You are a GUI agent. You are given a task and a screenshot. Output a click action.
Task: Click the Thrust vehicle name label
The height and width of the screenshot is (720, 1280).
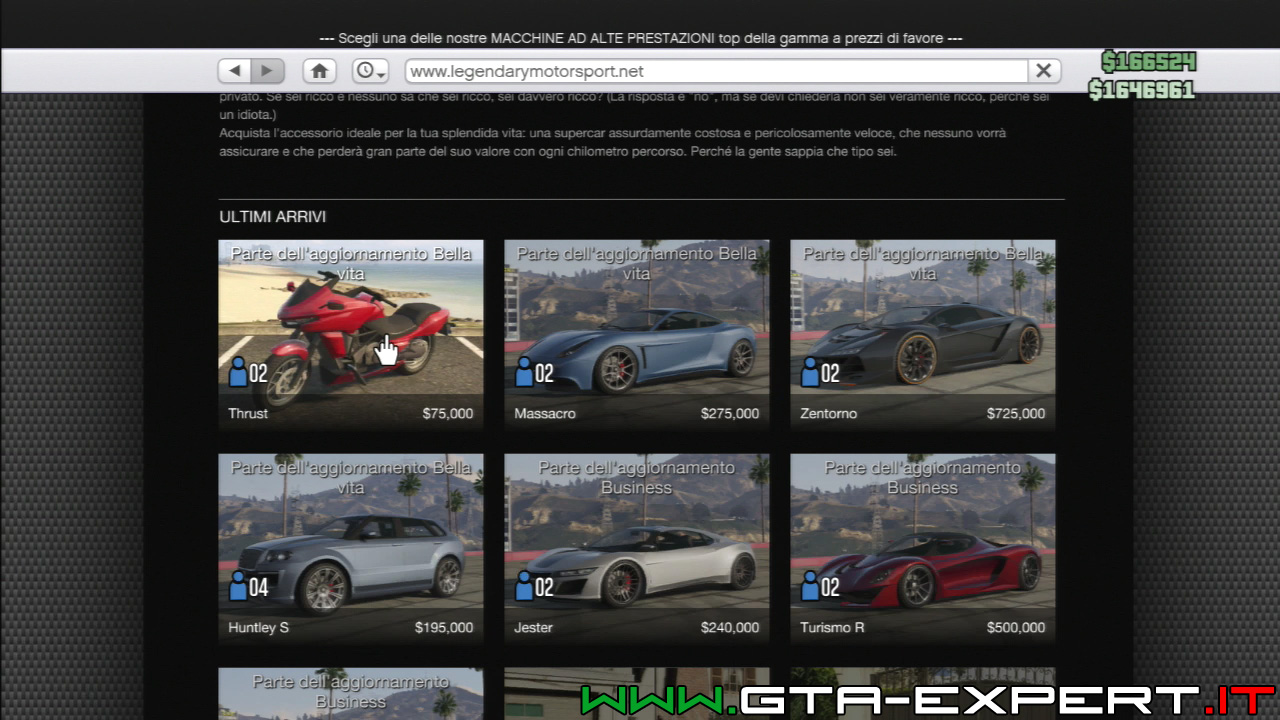tap(248, 413)
